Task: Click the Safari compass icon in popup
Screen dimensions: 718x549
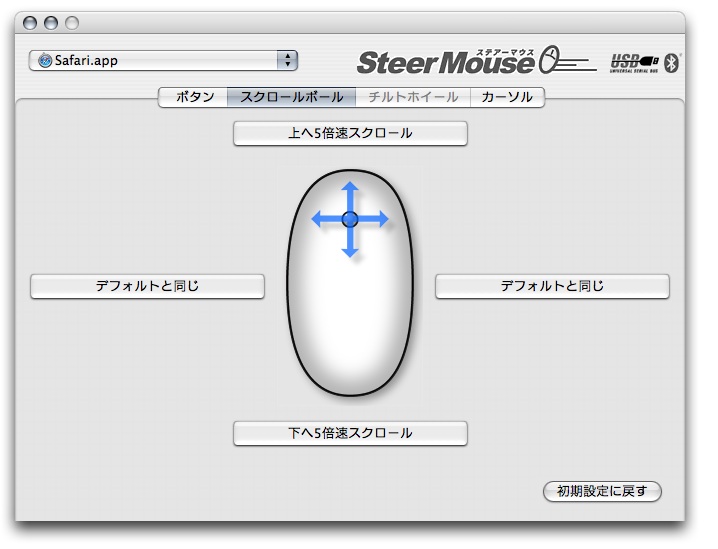Action: [x=45, y=61]
